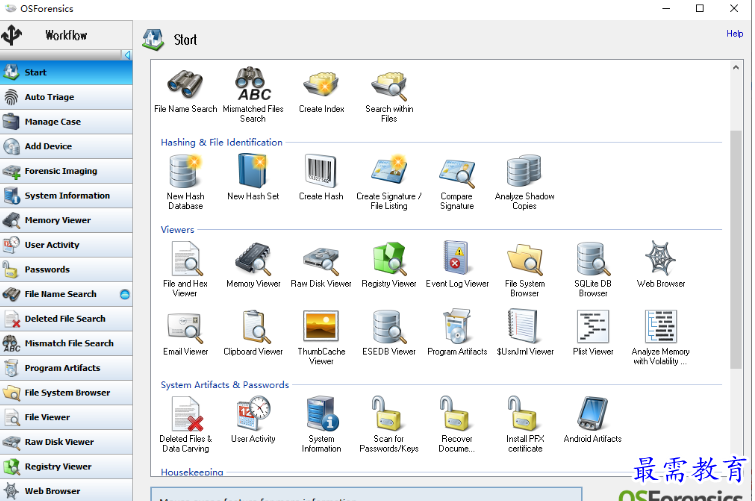This screenshot has height=501, width=755.
Task: Open the Android Artifacts icon
Action: point(593,414)
